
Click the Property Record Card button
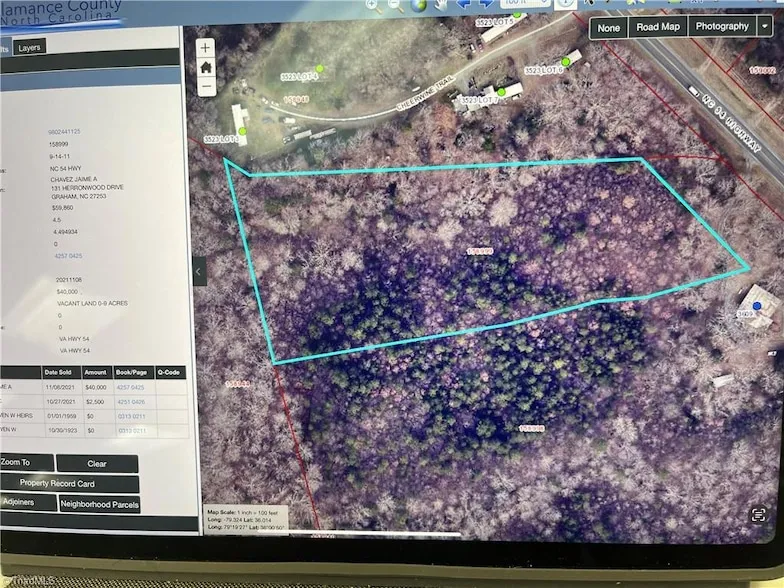pos(70,483)
